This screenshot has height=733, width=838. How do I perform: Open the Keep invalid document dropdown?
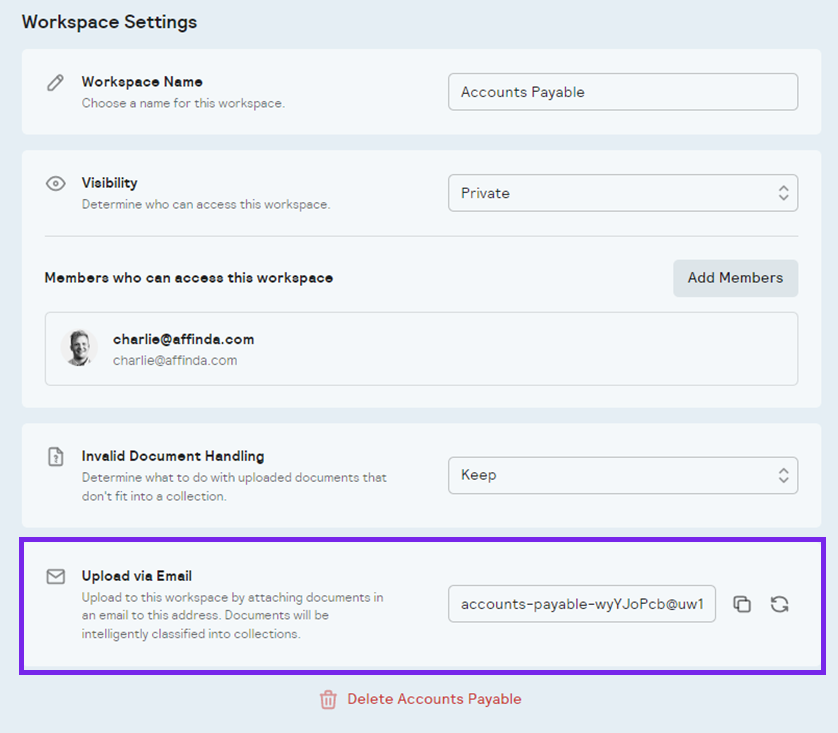623,475
